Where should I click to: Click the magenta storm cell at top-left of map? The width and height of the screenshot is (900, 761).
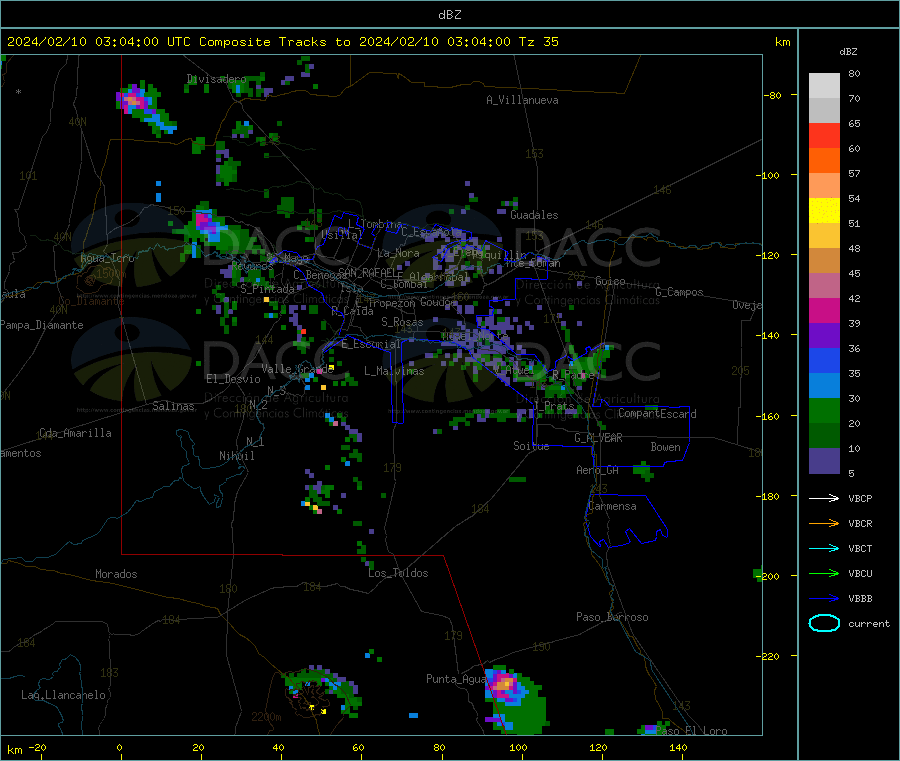[x=134, y=99]
